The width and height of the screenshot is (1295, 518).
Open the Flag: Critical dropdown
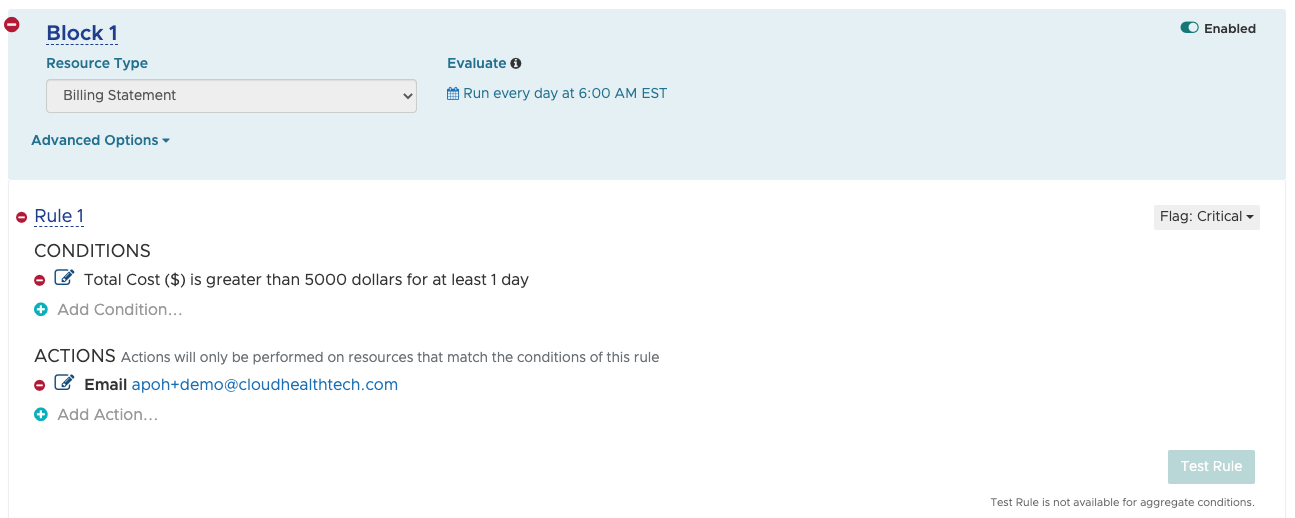point(1206,217)
